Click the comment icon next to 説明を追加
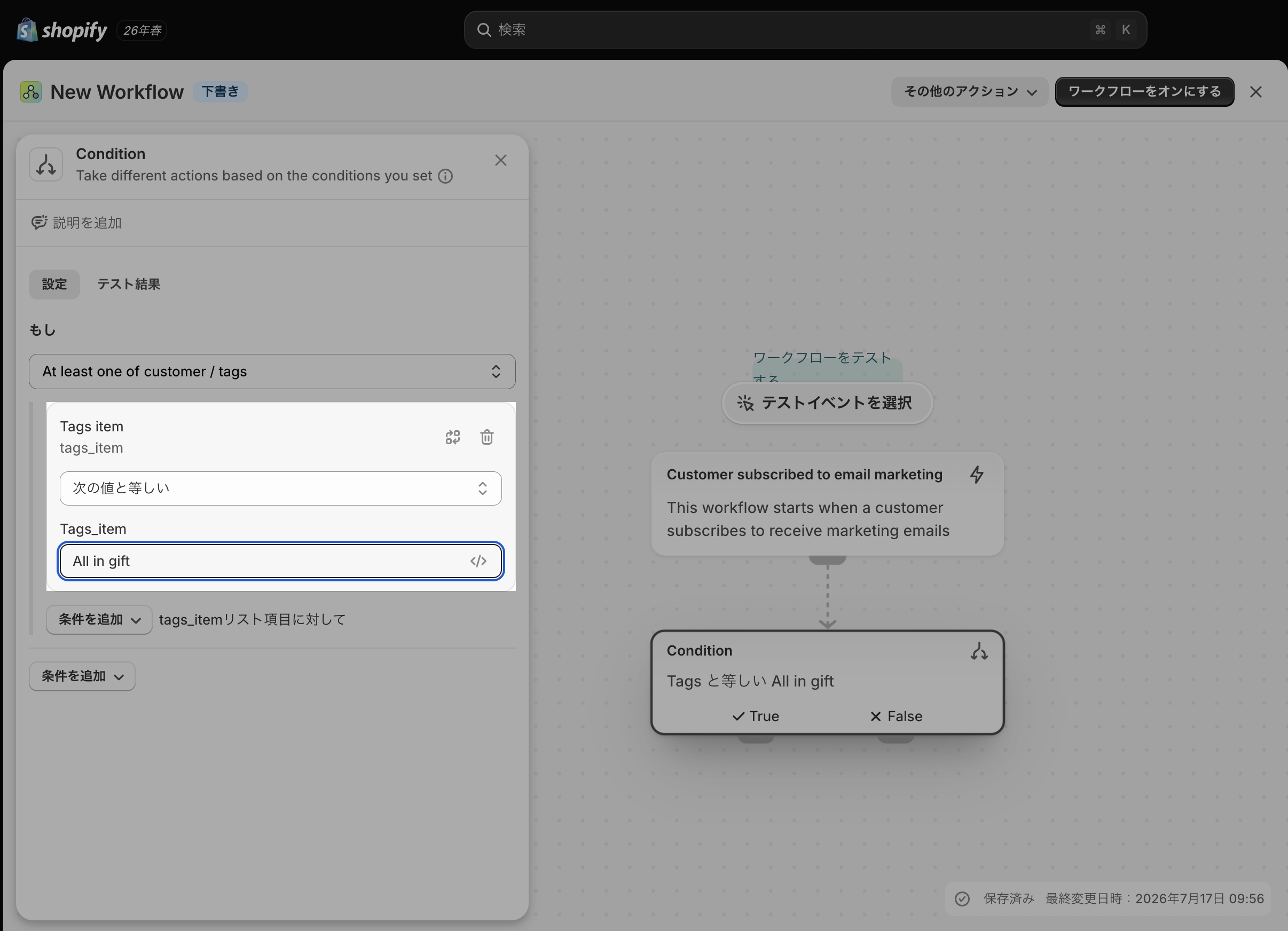The width and height of the screenshot is (1288, 931). coord(38,223)
